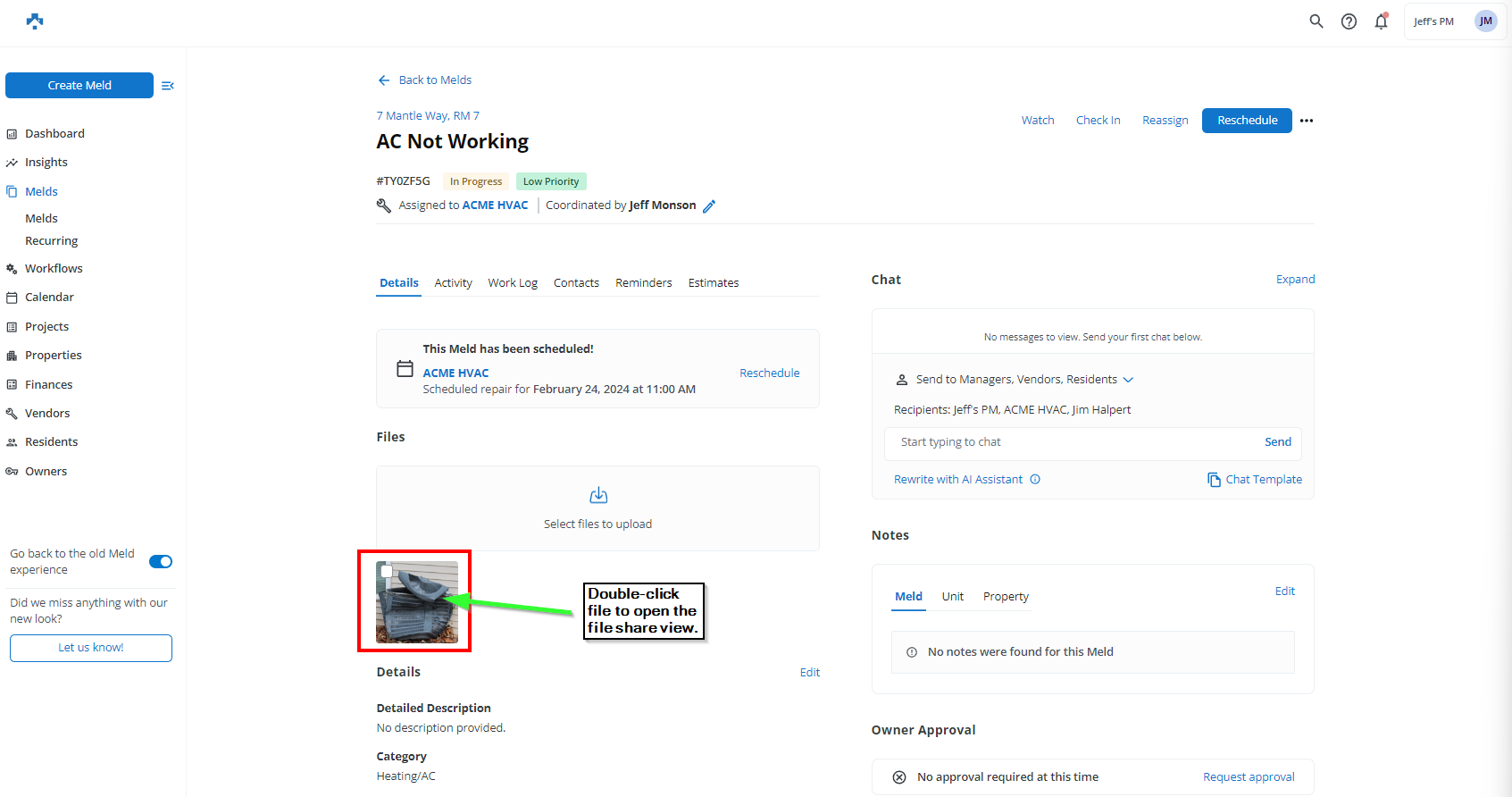Open the notifications bell

(1381, 21)
